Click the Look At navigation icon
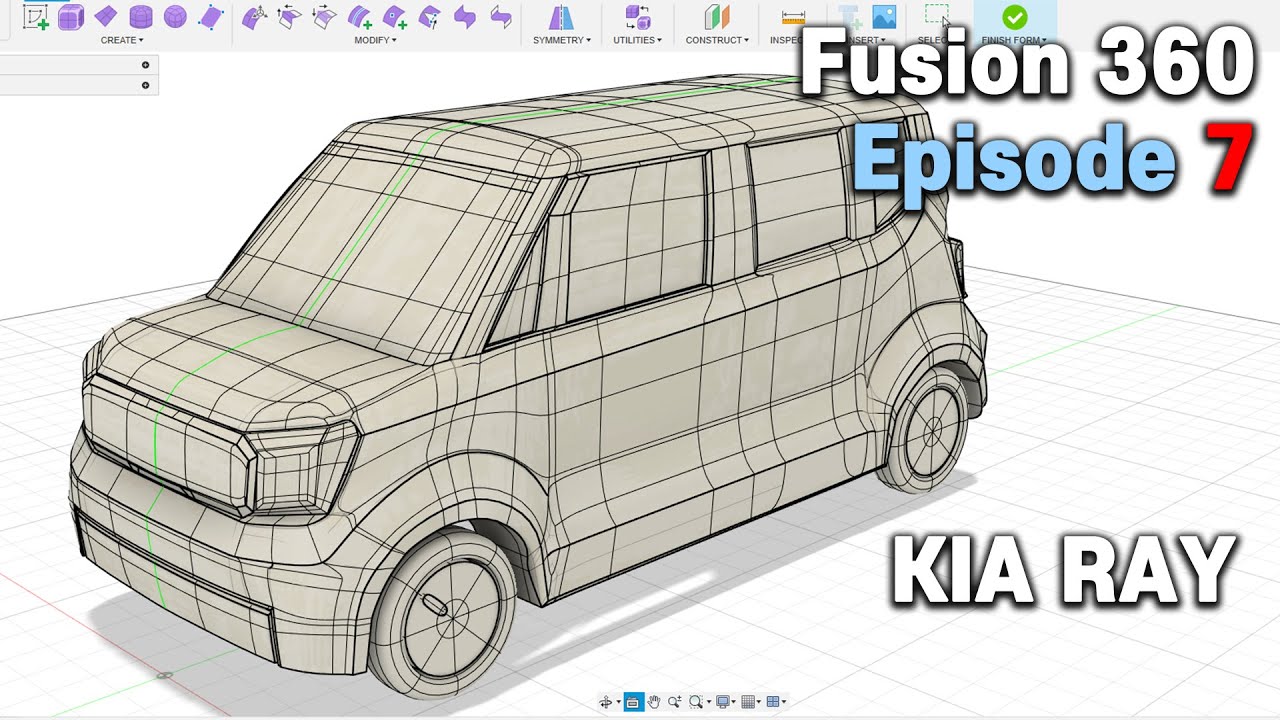The height and width of the screenshot is (720, 1280). coord(633,702)
